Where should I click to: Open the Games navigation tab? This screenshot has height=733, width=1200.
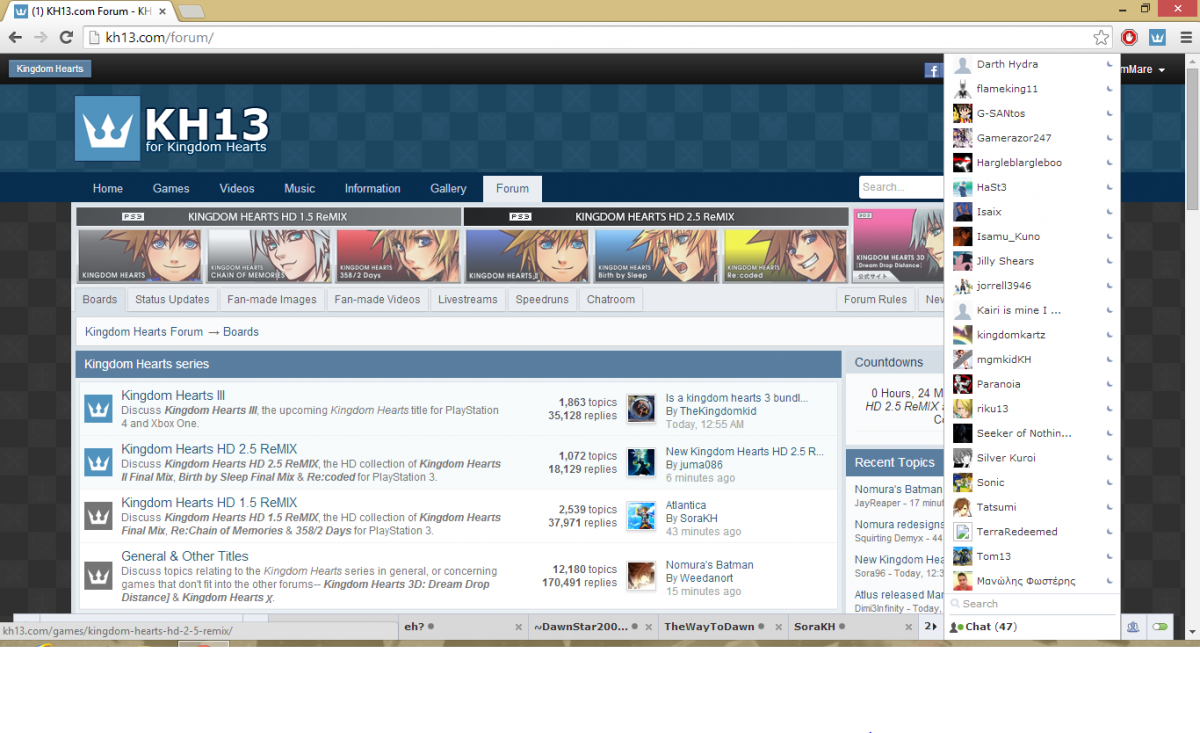pyautogui.click(x=171, y=188)
